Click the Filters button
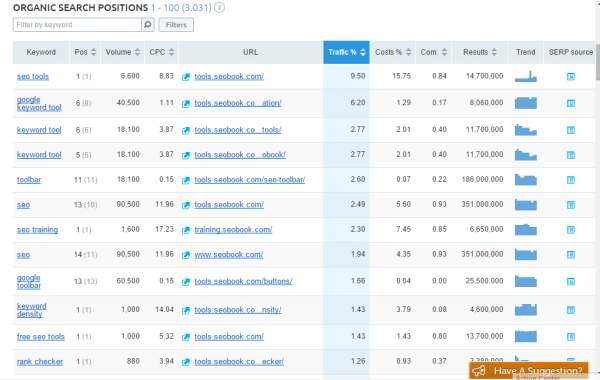The height and width of the screenshot is (380, 600). pos(176,25)
